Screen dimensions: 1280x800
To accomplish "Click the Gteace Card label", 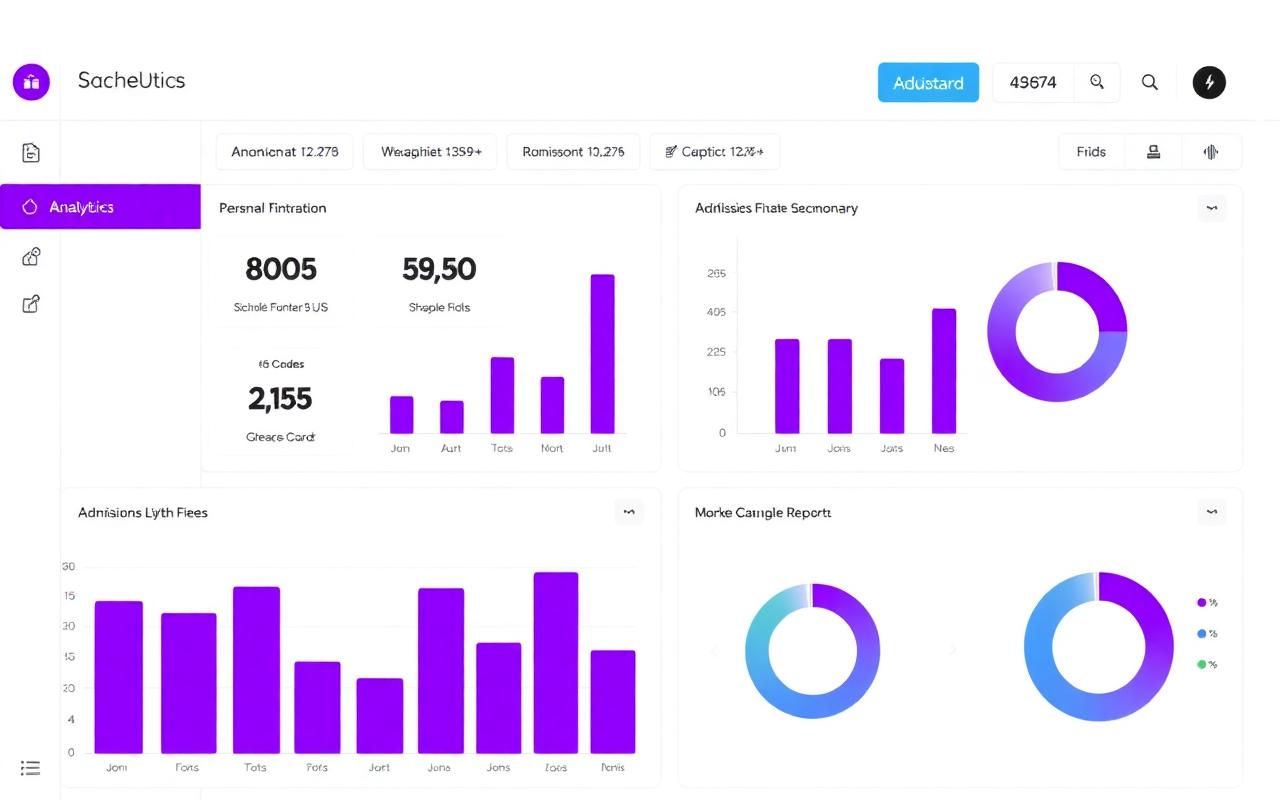I will click(280, 437).
